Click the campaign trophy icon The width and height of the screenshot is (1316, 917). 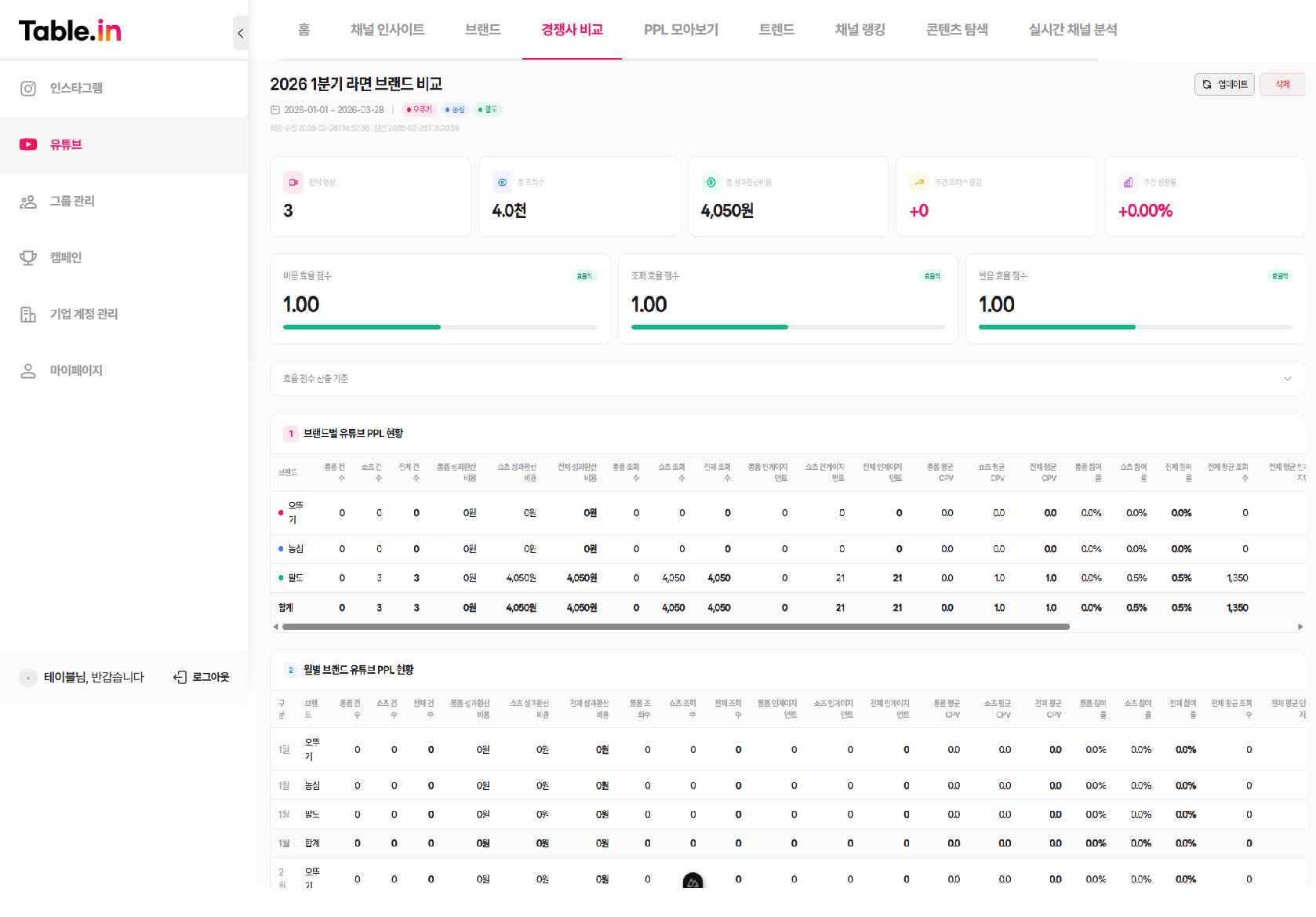click(28, 258)
